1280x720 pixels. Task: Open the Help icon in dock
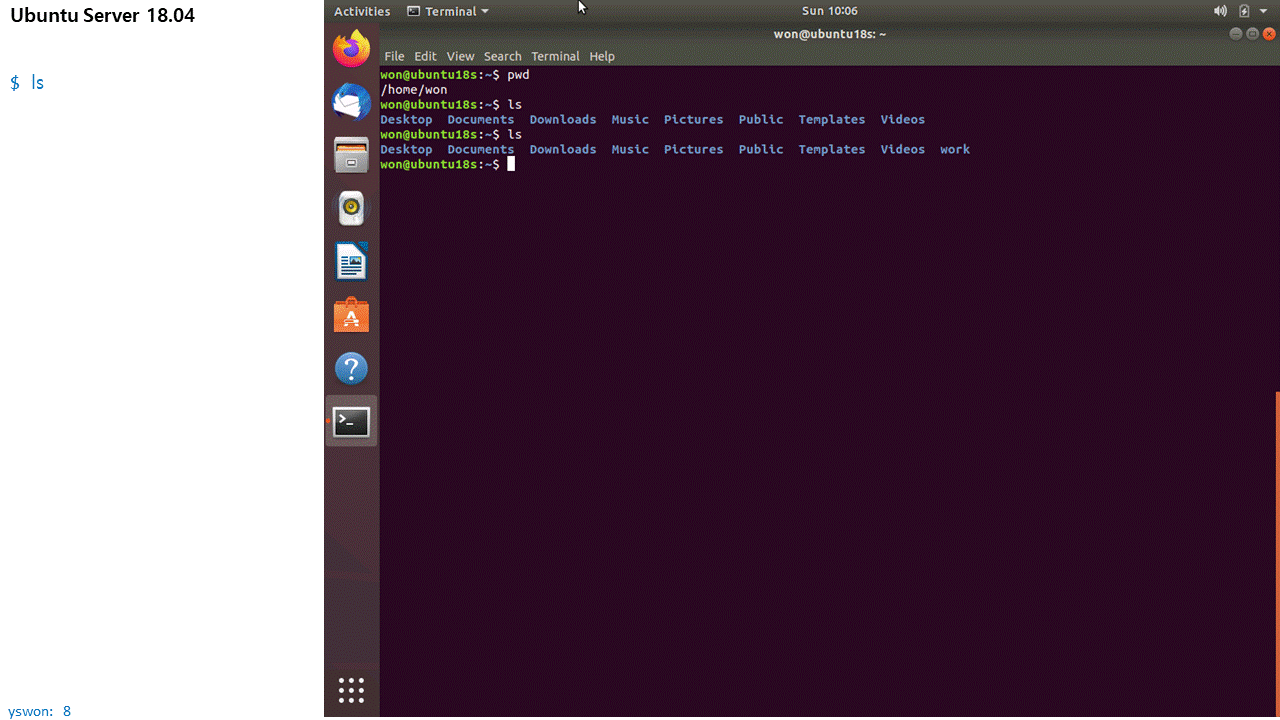[351, 369]
